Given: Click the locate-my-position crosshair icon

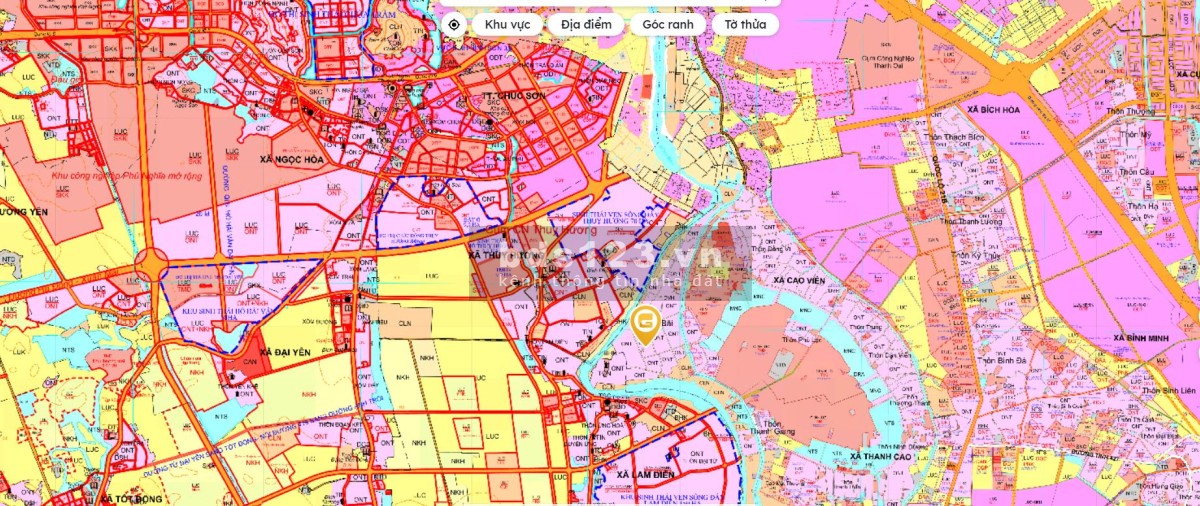Looking at the screenshot, I should click(454, 25).
